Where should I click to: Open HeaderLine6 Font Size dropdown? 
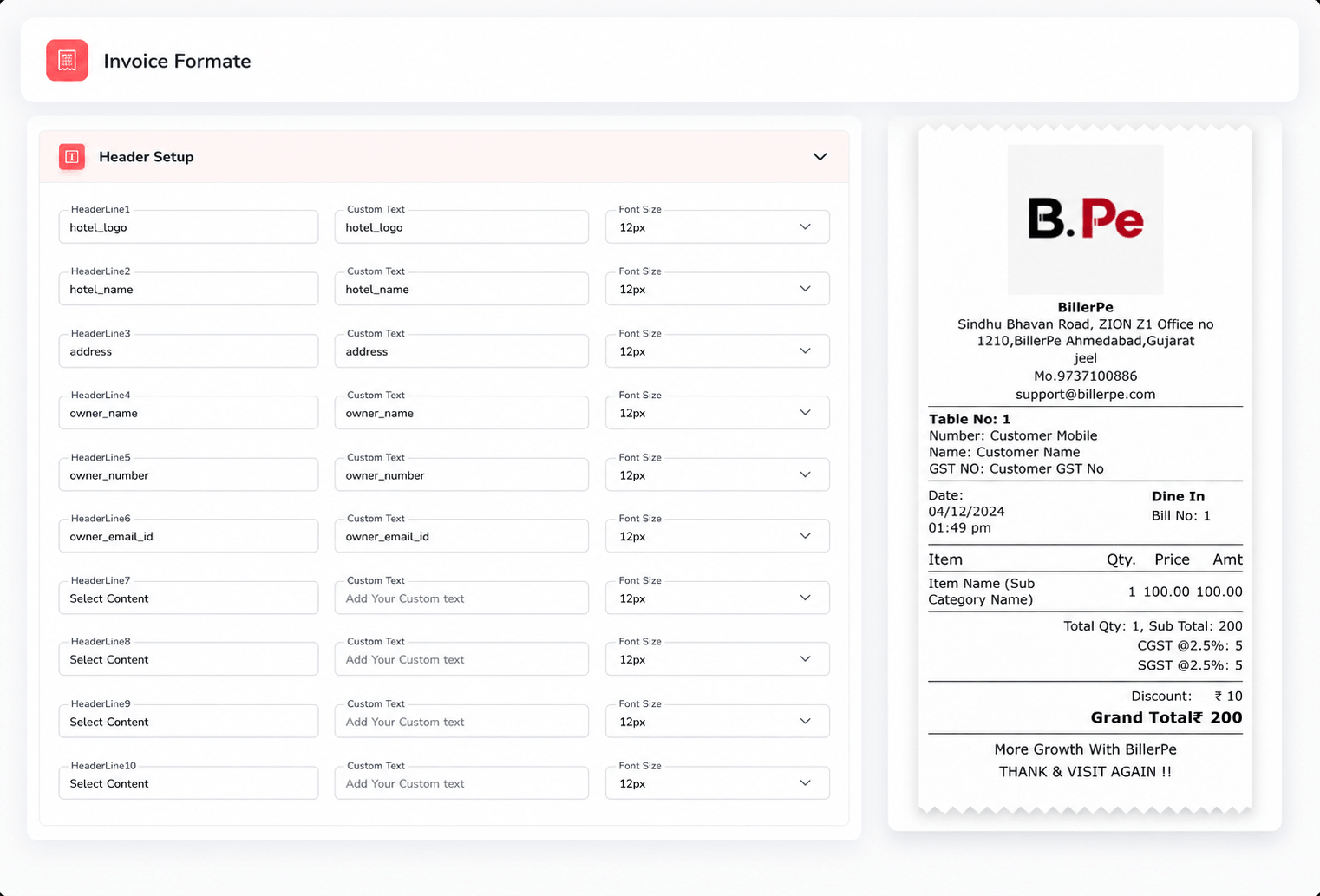point(717,536)
